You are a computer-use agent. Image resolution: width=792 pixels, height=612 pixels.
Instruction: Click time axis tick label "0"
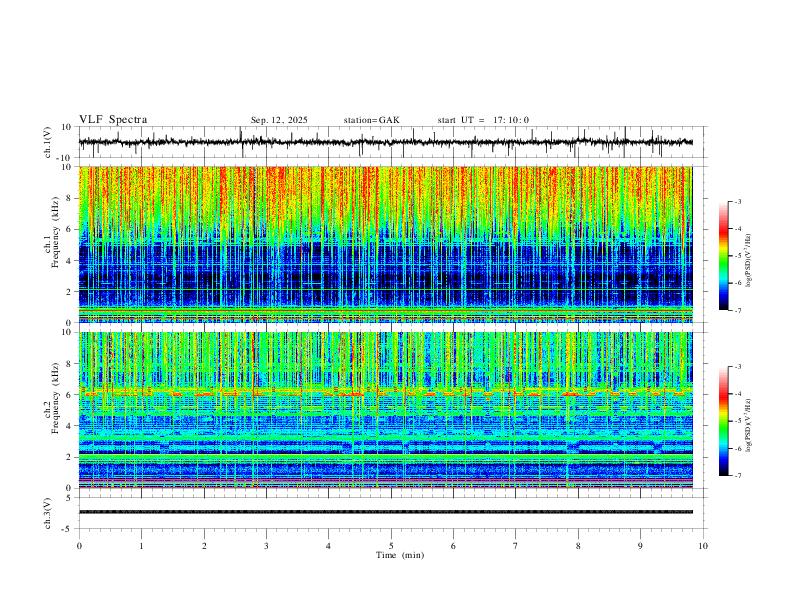pos(79,546)
